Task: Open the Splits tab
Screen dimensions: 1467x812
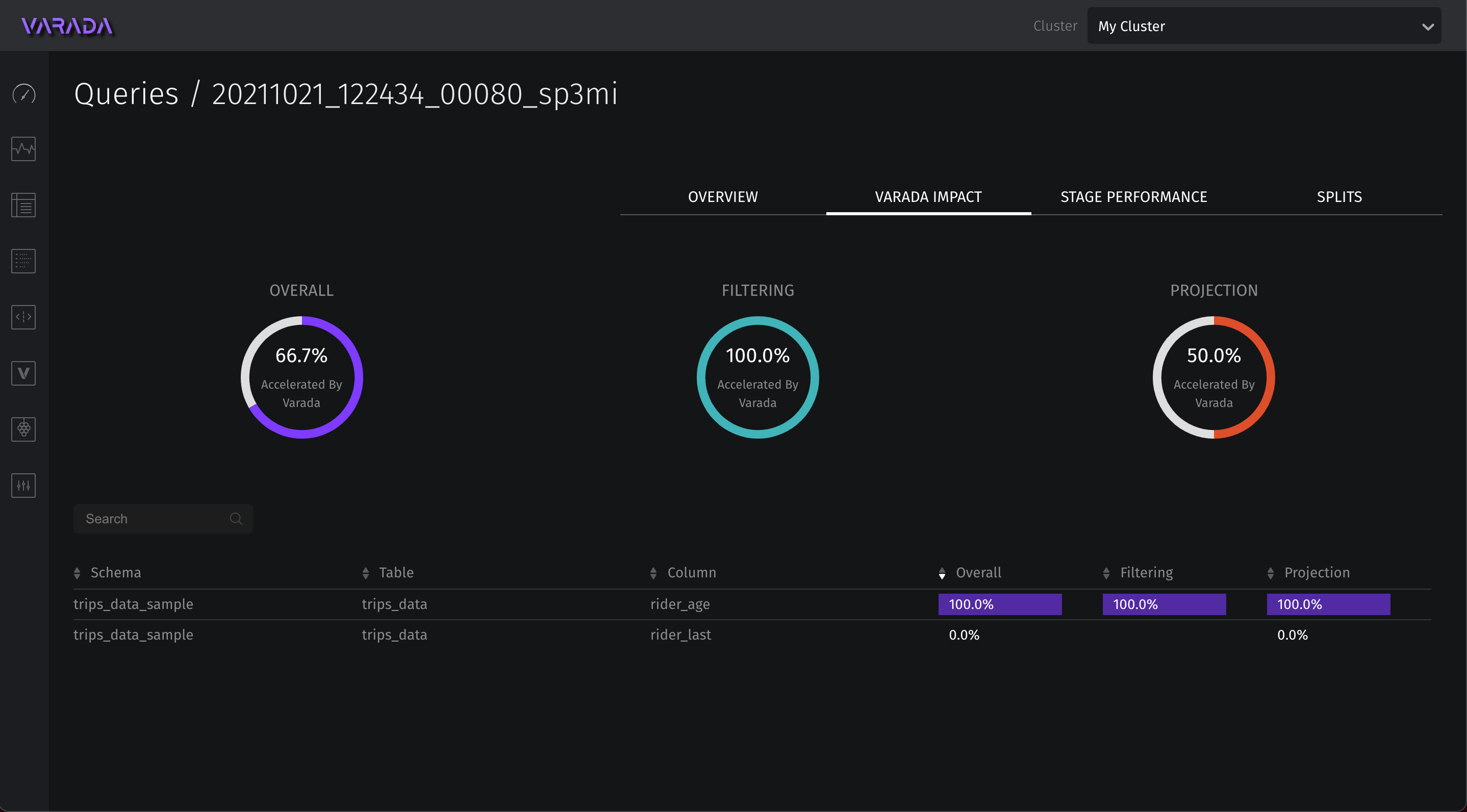Action: pyautogui.click(x=1339, y=197)
